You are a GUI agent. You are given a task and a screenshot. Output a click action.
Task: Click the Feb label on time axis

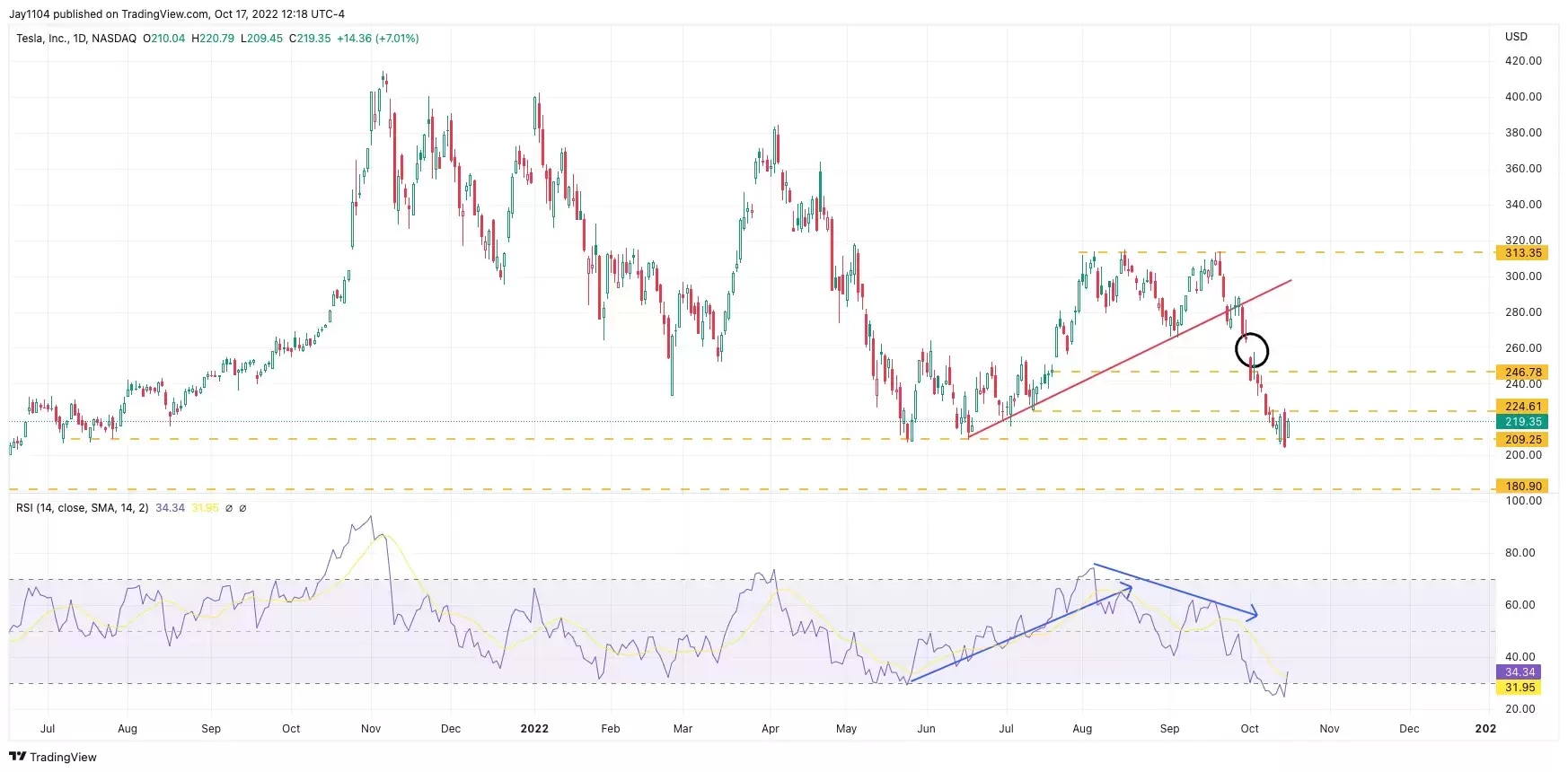(x=611, y=729)
